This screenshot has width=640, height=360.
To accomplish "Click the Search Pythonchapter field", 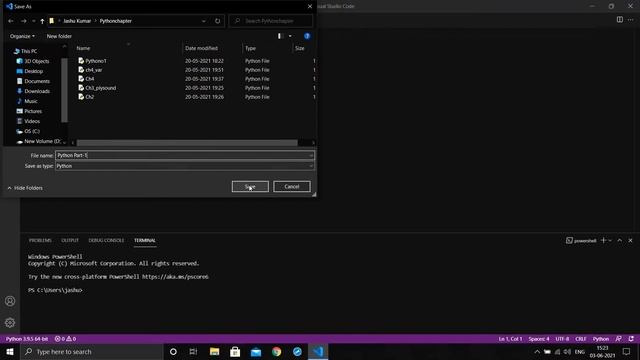I will (271, 21).
